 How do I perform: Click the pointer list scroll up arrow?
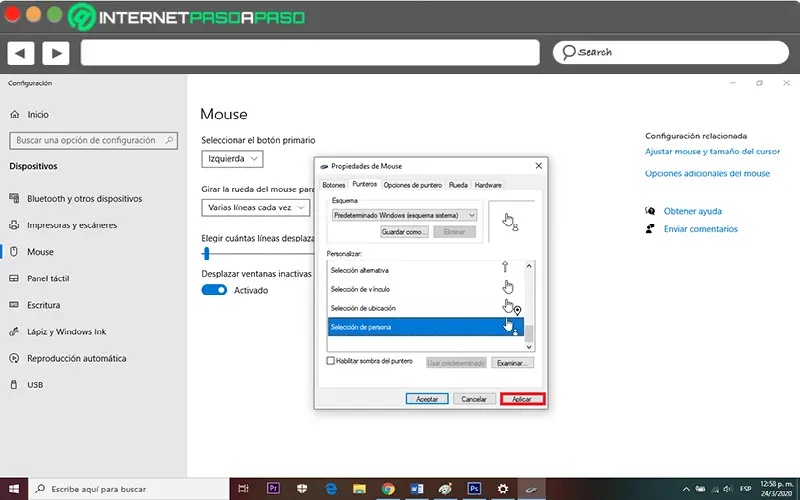(529, 266)
